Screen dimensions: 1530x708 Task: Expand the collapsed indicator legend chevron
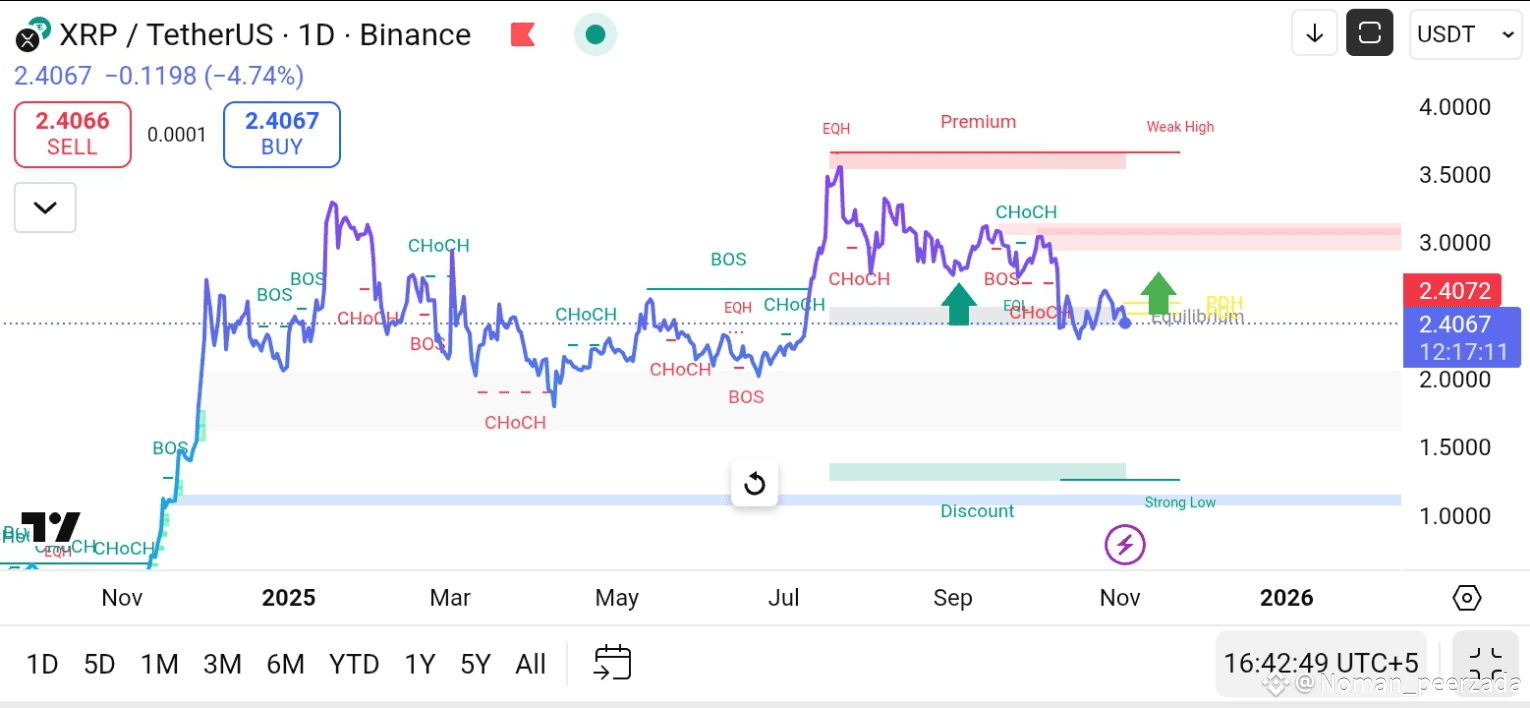45,208
